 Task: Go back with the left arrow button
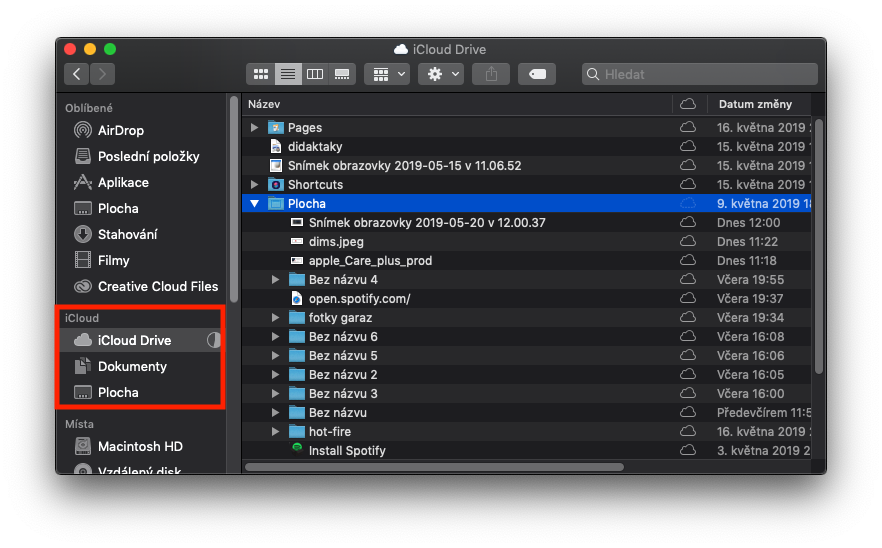pos(76,74)
